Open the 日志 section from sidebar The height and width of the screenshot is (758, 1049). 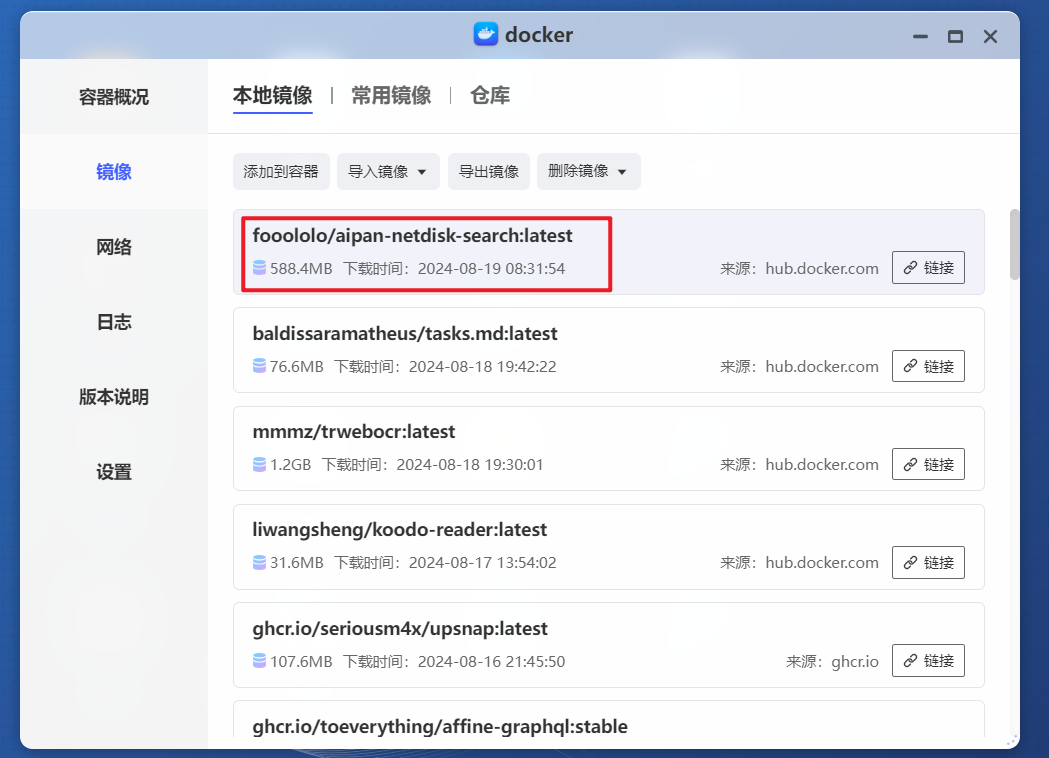pos(113,321)
